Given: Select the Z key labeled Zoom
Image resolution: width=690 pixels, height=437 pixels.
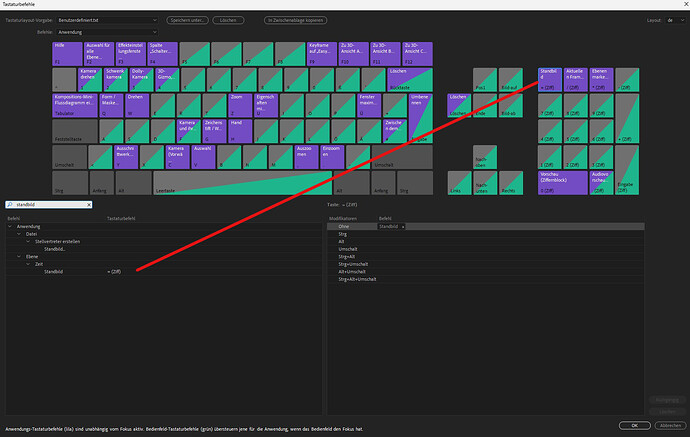Looking at the screenshot, I should click(240, 106).
